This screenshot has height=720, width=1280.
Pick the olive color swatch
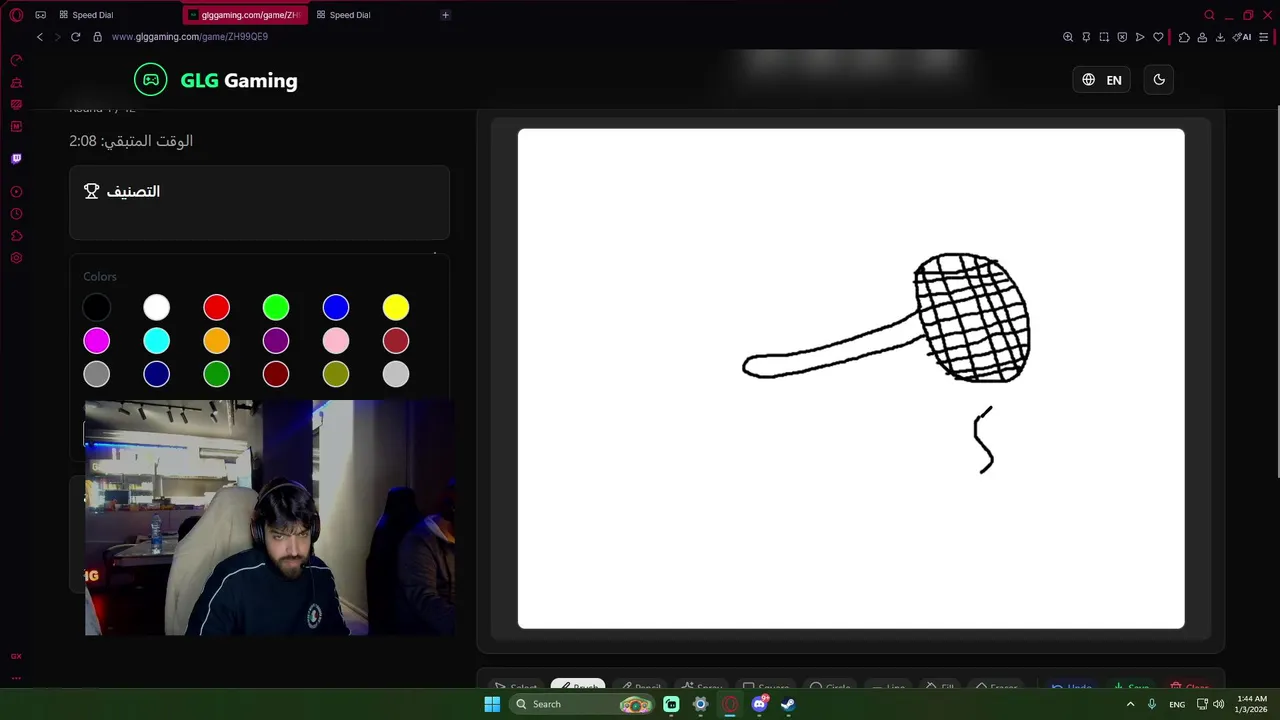coord(336,374)
